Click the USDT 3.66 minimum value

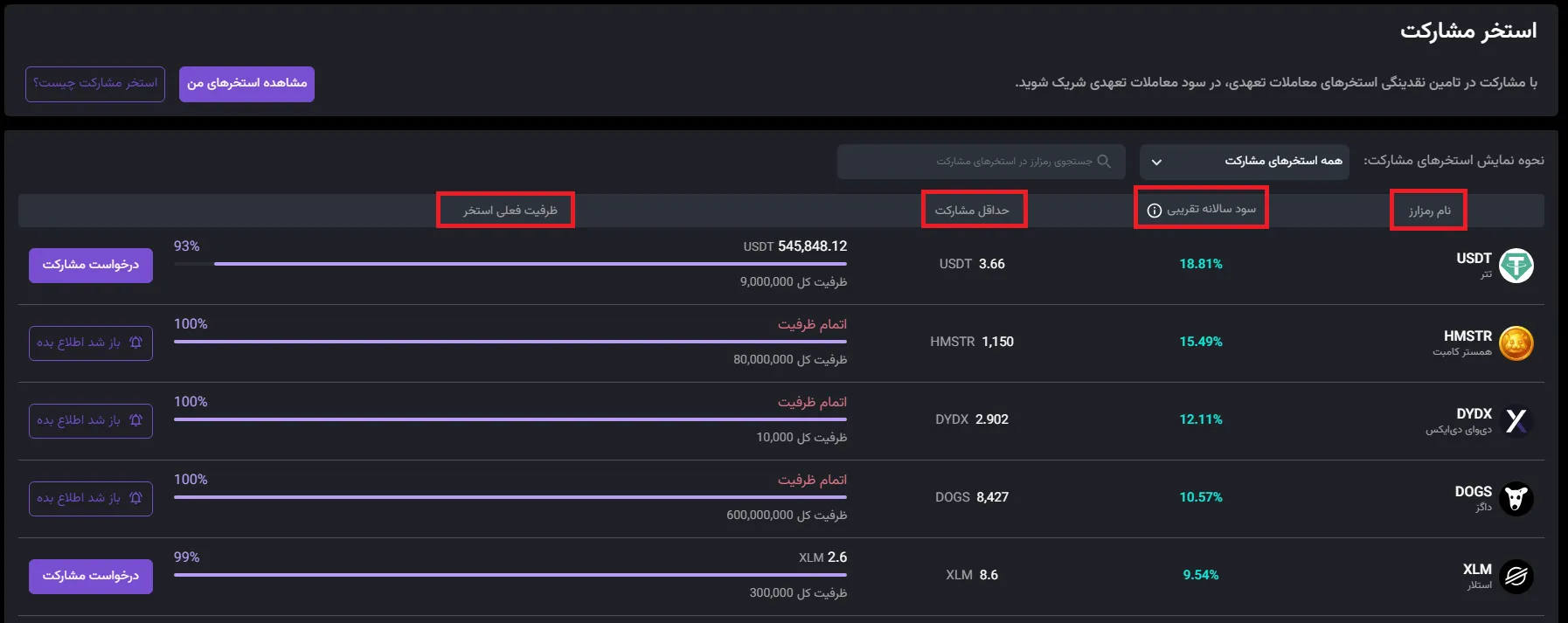click(972, 264)
